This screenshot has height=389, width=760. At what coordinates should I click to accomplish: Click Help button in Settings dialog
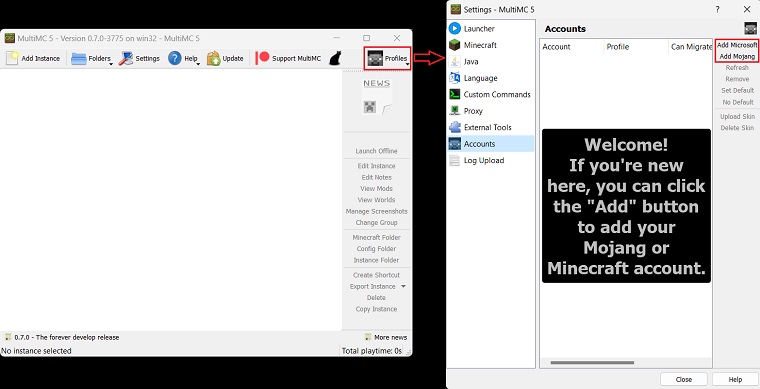(x=735, y=379)
